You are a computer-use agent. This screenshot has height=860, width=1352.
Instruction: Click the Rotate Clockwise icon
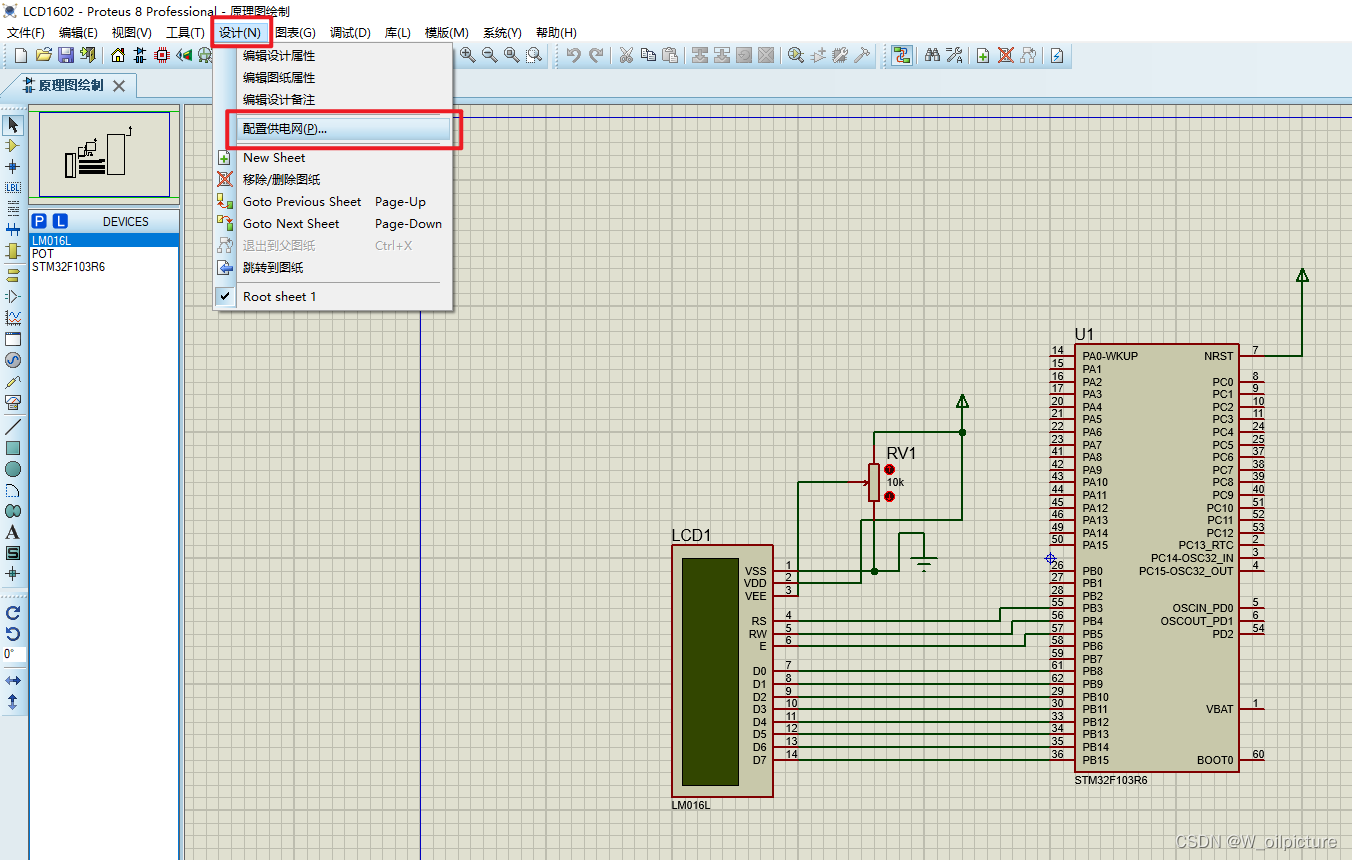tap(13, 613)
